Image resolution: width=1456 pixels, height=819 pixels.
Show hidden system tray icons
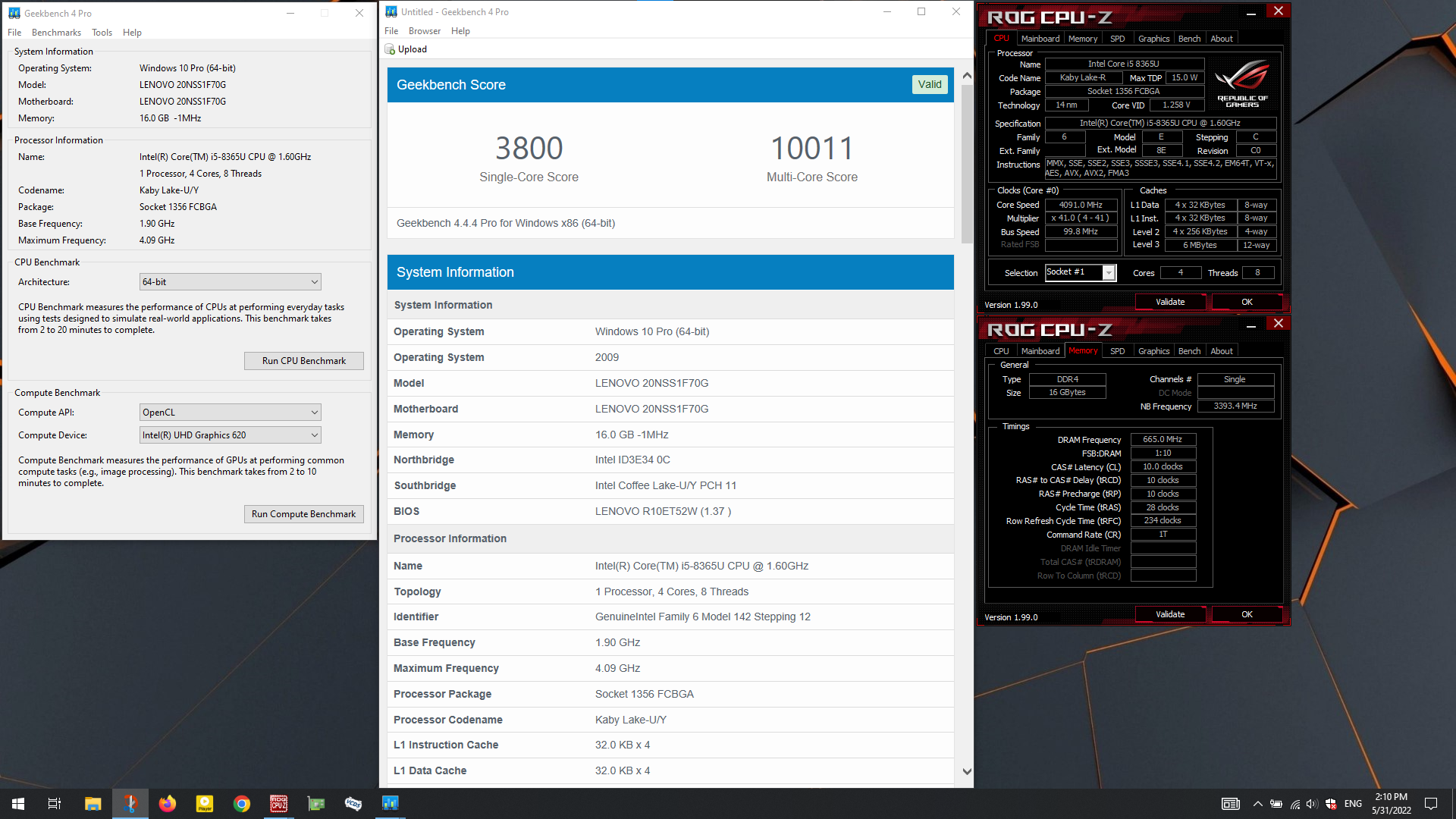coord(1257,804)
